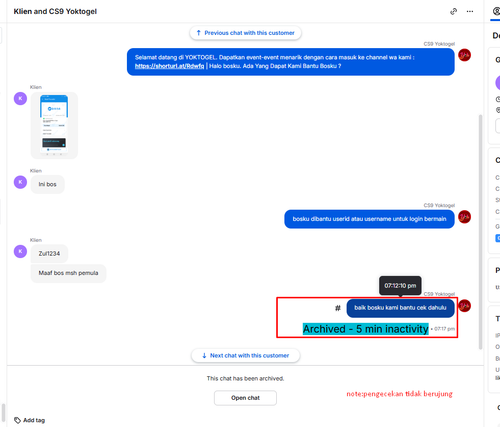Select the 'Maaf bos msh pemula' message
Image resolution: width=500 pixels, height=427 pixels.
click(x=68, y=273)
